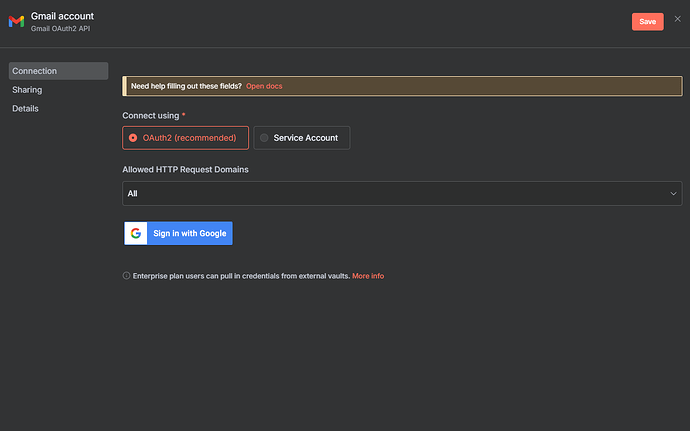Image resolution: width=690 pixels, height=431 pixels.
Task: Click the Allowed HTTP Request Domains label
Action: (x=185, y=169)
